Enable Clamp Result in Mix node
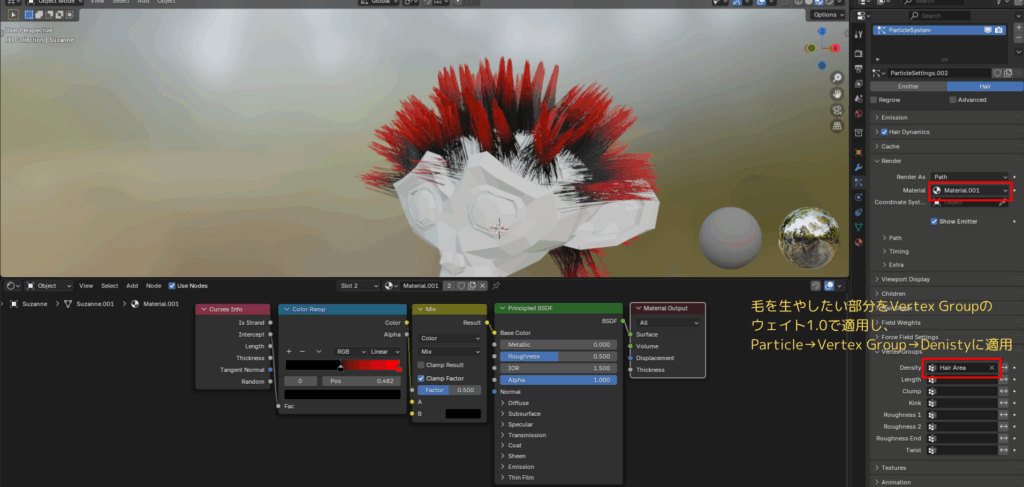The width and height of the screenshot is (1024, 487). pos(421,366)
